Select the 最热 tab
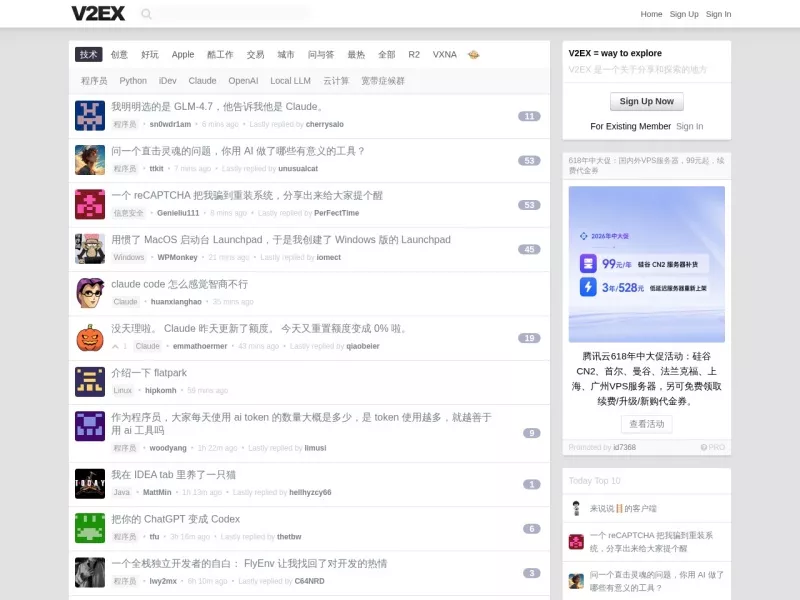Screen dimensions: 800x600 point(356,55)
